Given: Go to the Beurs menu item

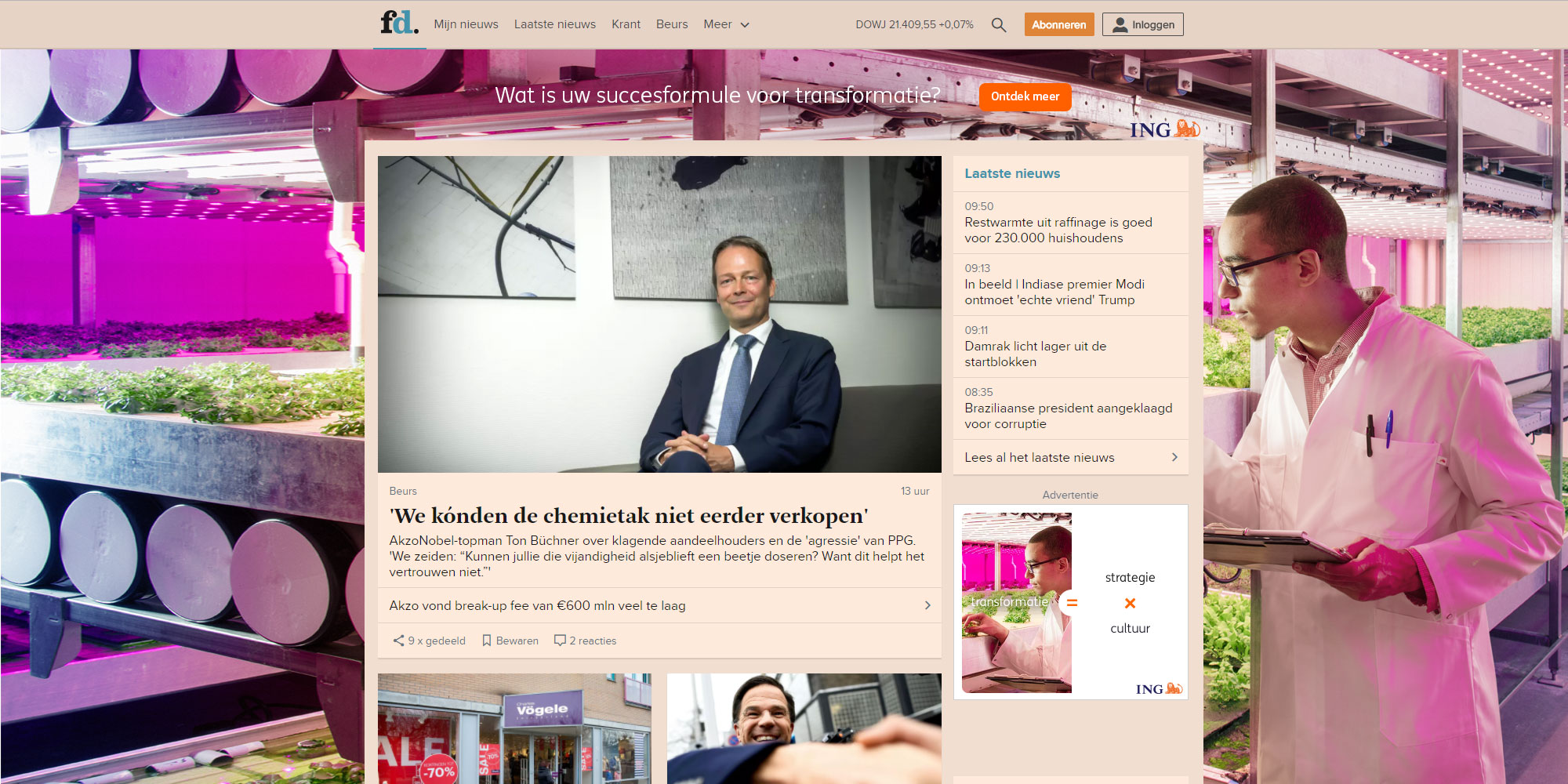Looking at the screenshot, I should (x=672, y=24).
